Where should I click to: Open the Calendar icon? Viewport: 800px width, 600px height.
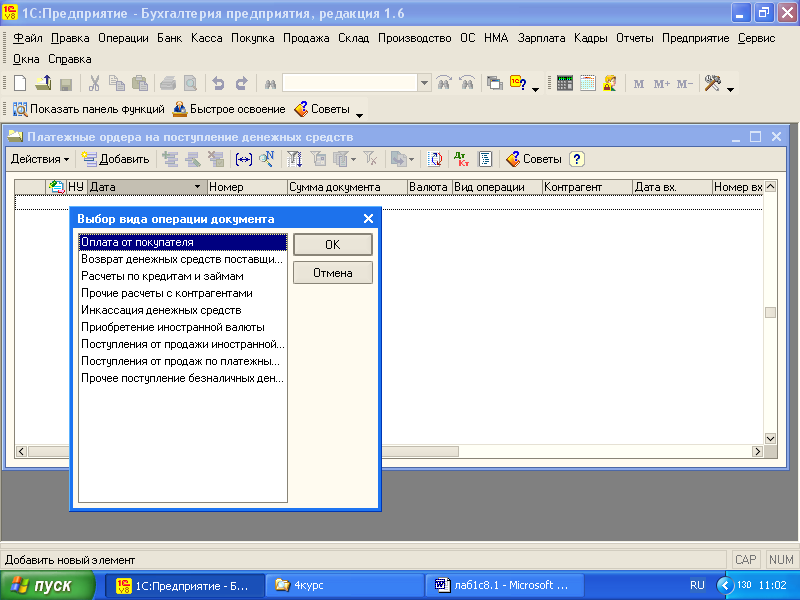(x=588, y=83)
